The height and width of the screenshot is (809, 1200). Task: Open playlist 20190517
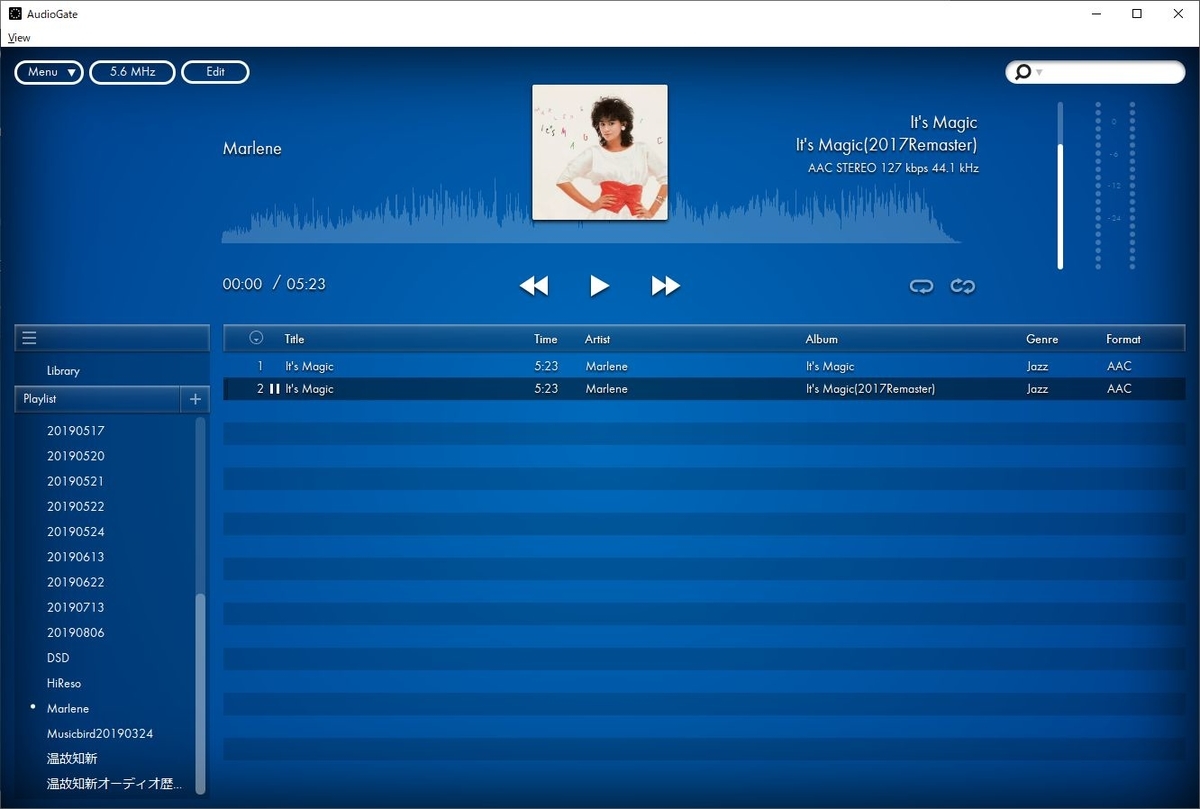click(x=76, y=431)
